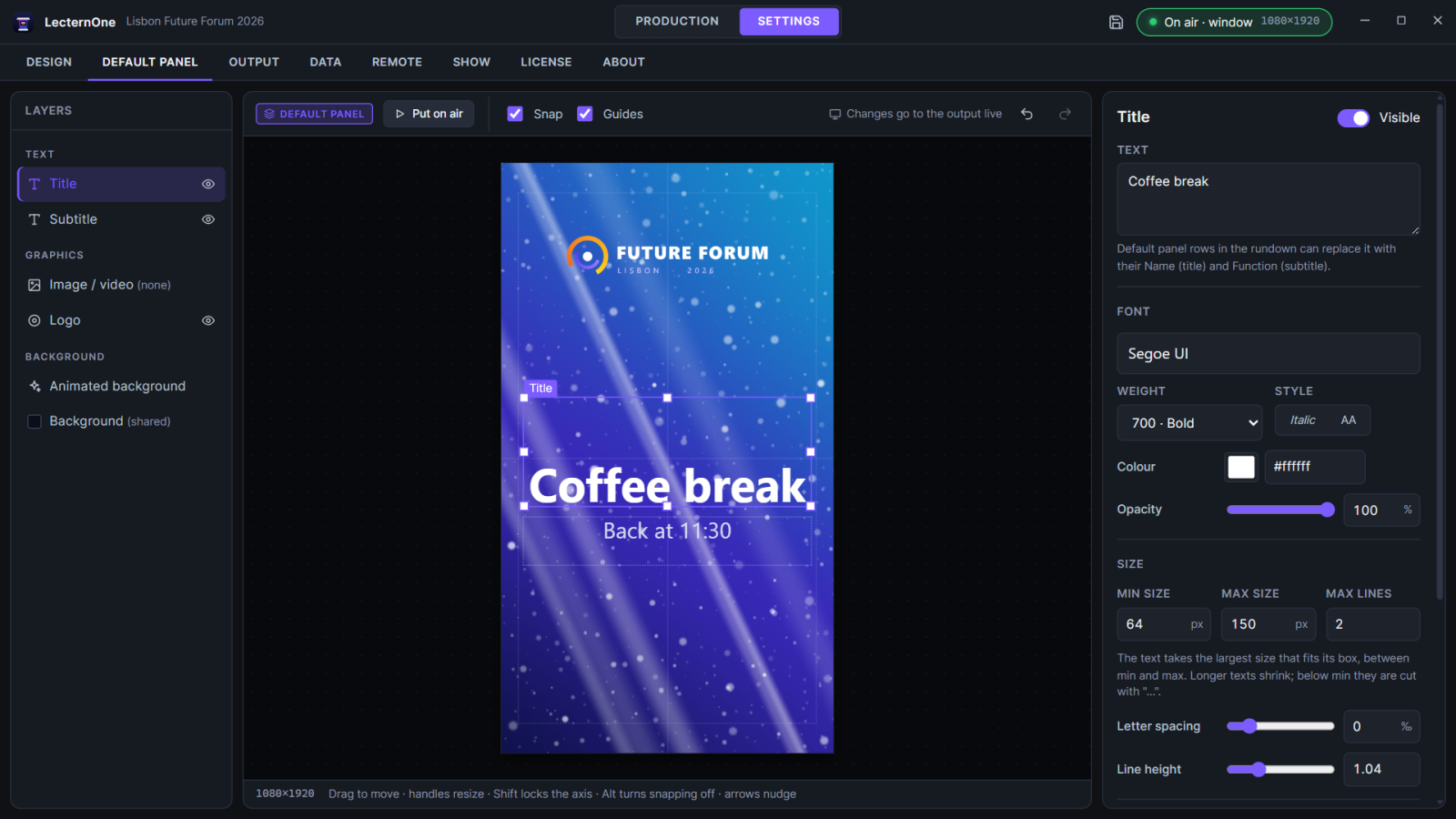Toggle visibility eye of Subtitle layer
Screen dimensions: 1456x819
click(208, 219)
